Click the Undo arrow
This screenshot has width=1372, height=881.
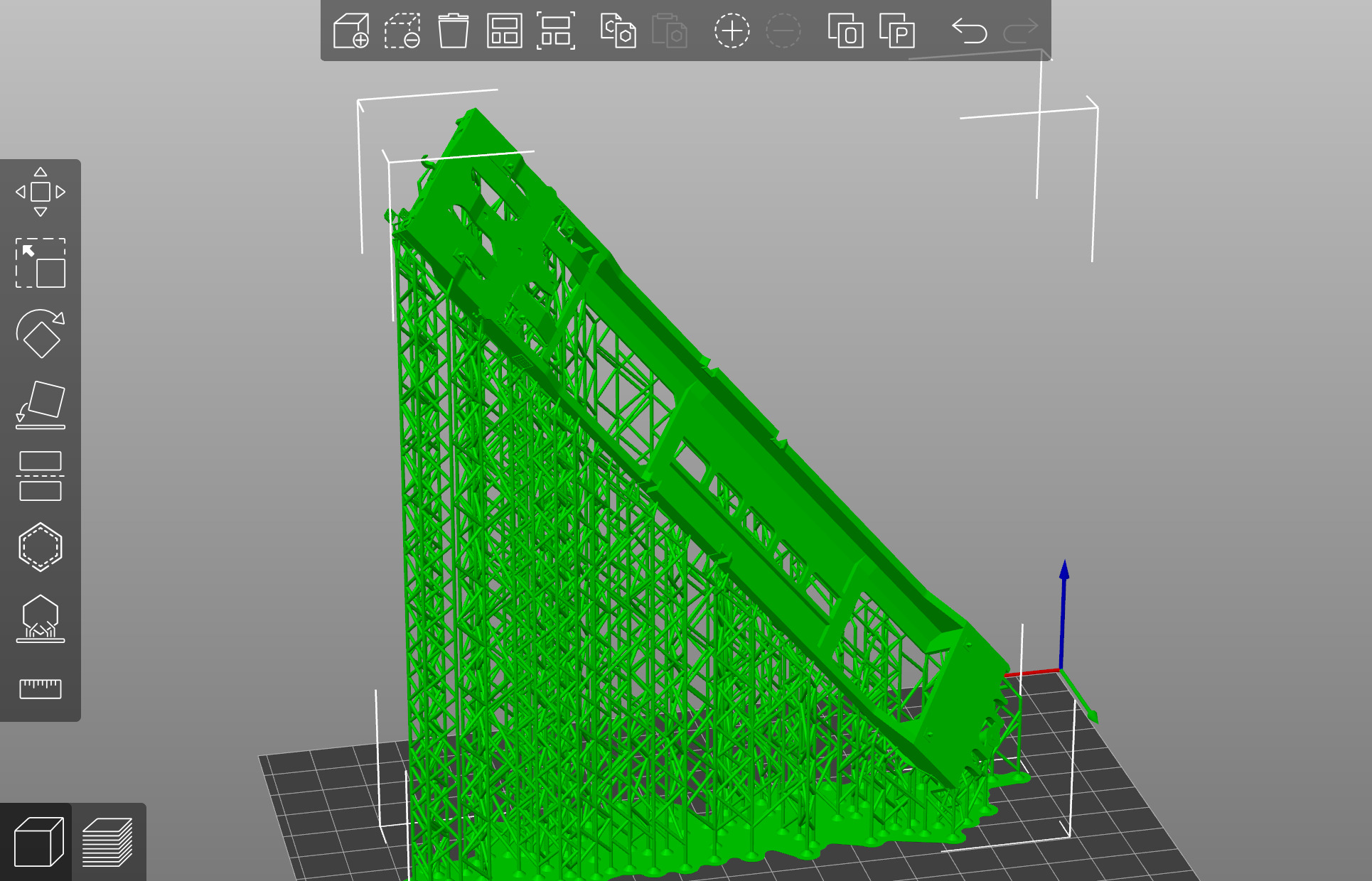click(970, 31)
